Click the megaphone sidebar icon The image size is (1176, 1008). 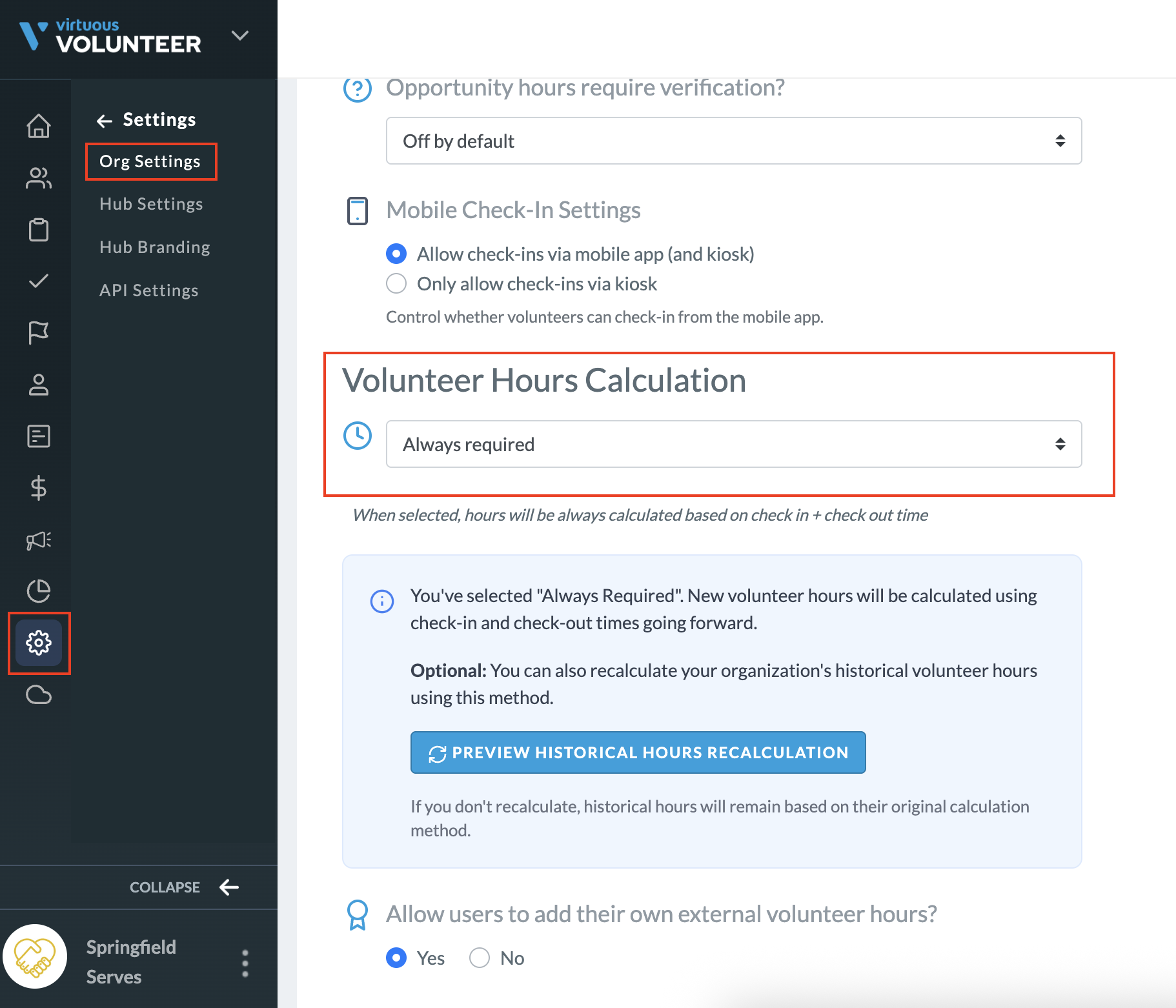coord(39,540)
